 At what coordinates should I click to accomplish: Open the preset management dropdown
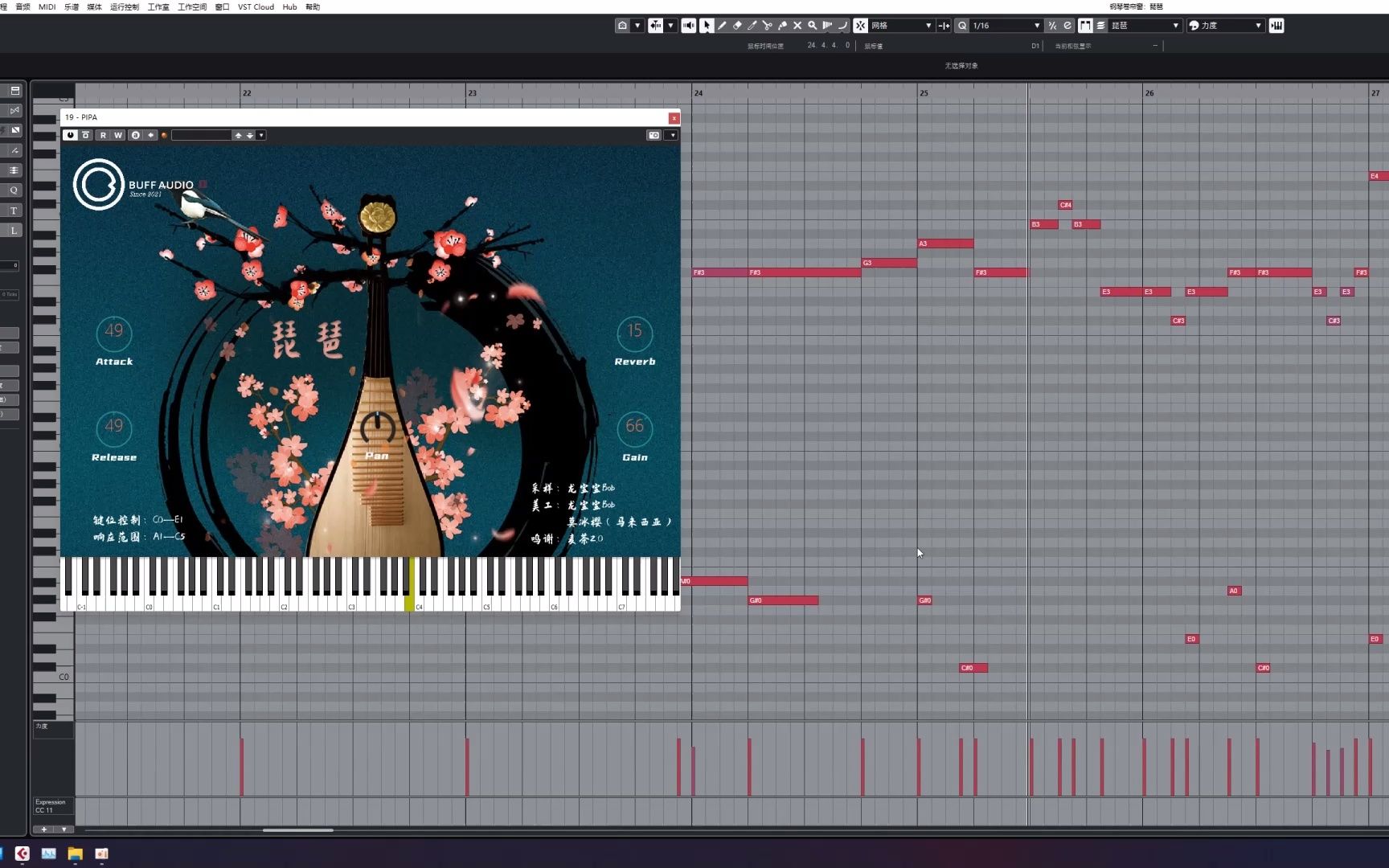click(x=261, y=135)
